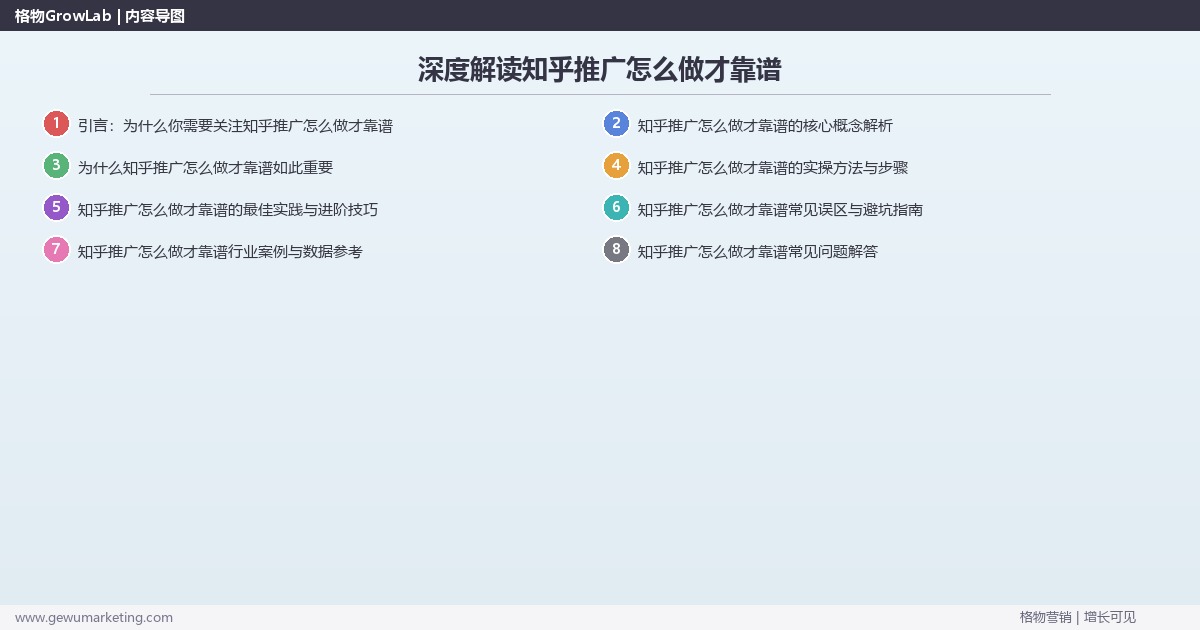Click the main title 深度解读知乎推广怎么做才靠谱
This screenshot has height=630, width=1200.
600,70
